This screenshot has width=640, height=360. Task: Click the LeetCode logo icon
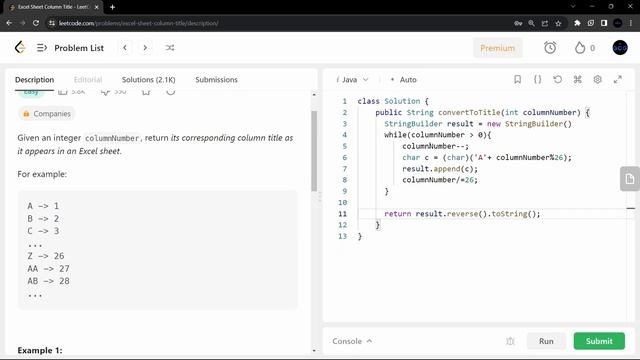click(20, 48)
